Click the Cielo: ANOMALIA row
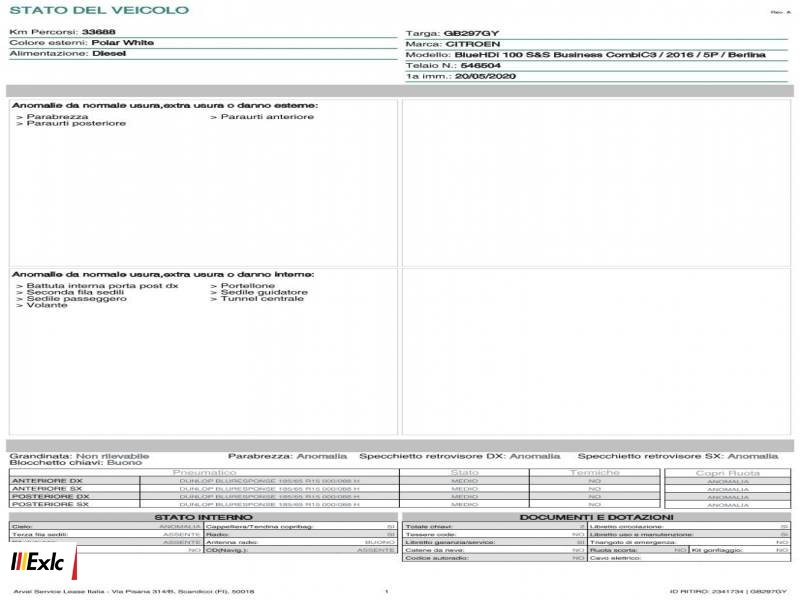This screenshot has width=800, height=600. (x=106, y=527)
